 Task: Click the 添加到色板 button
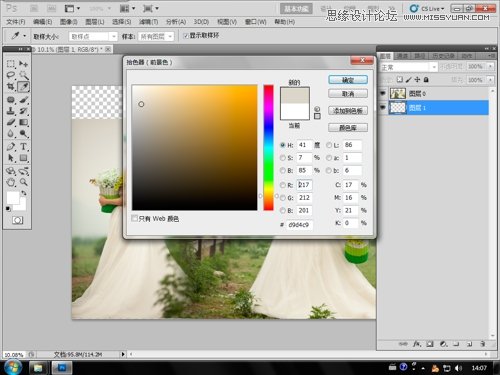pyautogui.click(x=348, y=111)
